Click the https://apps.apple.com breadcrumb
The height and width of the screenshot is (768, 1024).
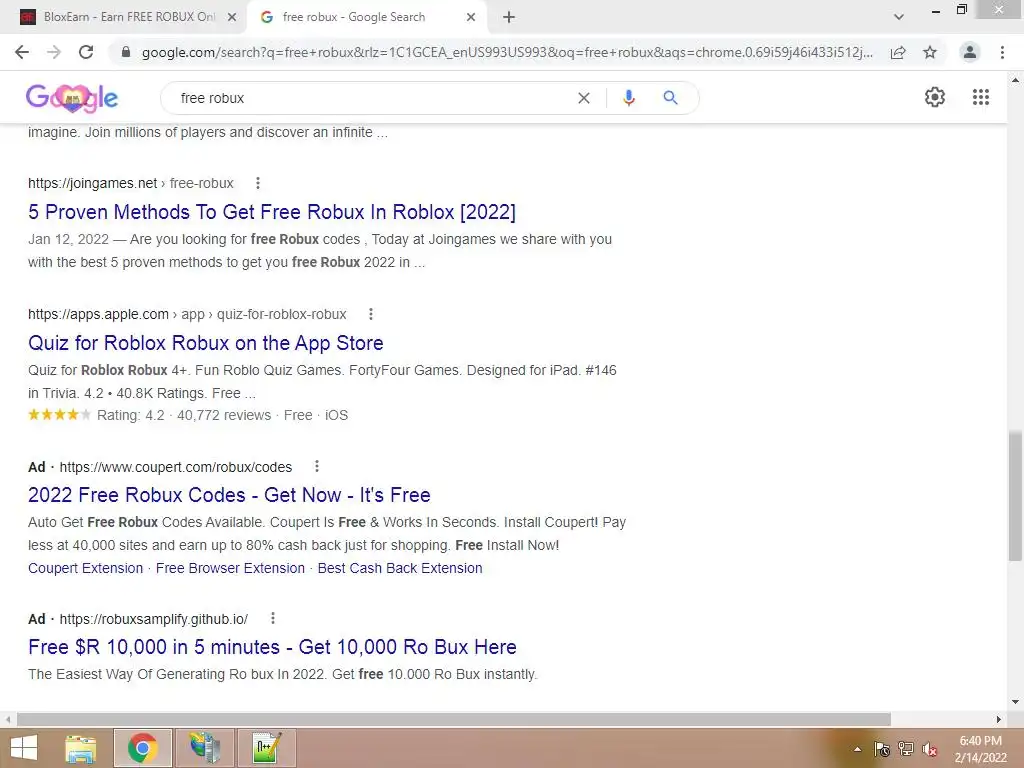(99, 314)
